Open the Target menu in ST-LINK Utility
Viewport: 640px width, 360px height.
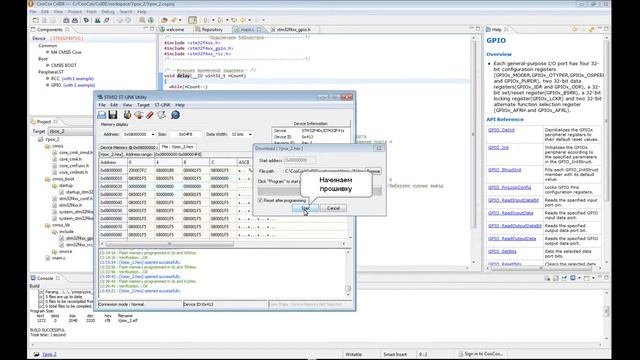coord(143,105)
